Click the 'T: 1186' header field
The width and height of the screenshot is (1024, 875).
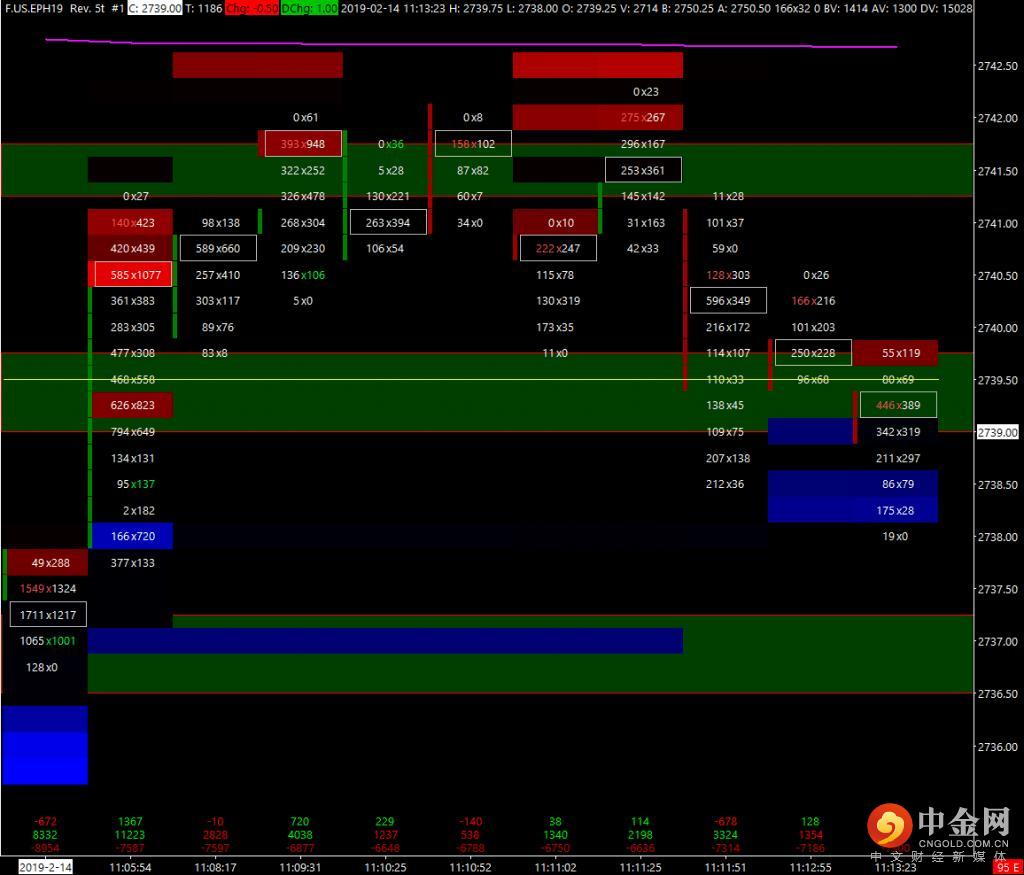[x=203, y=8]
